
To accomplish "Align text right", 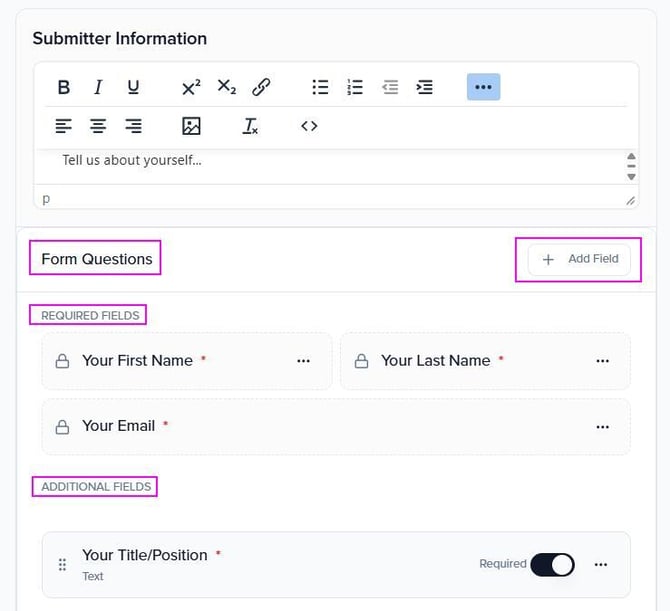I will point(133,126).
